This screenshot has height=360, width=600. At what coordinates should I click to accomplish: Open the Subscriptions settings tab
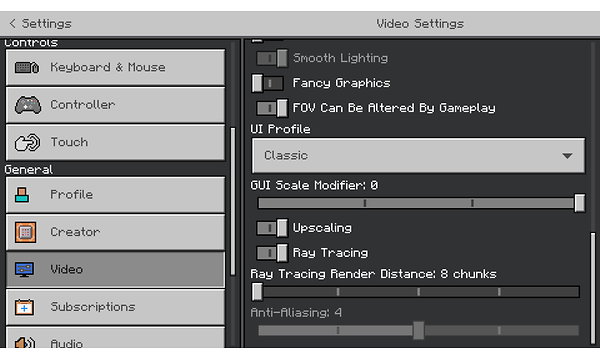tap(115, 307)
